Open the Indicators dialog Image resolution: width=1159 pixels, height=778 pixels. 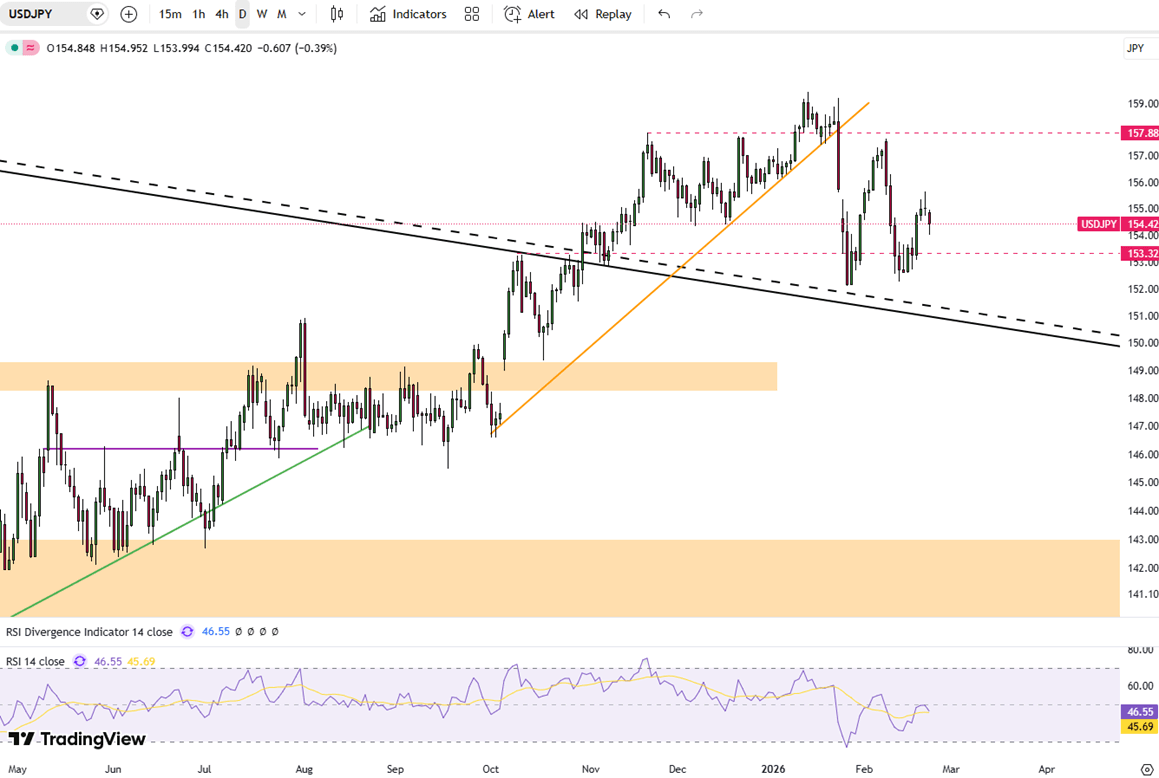[x=408, y=14]
